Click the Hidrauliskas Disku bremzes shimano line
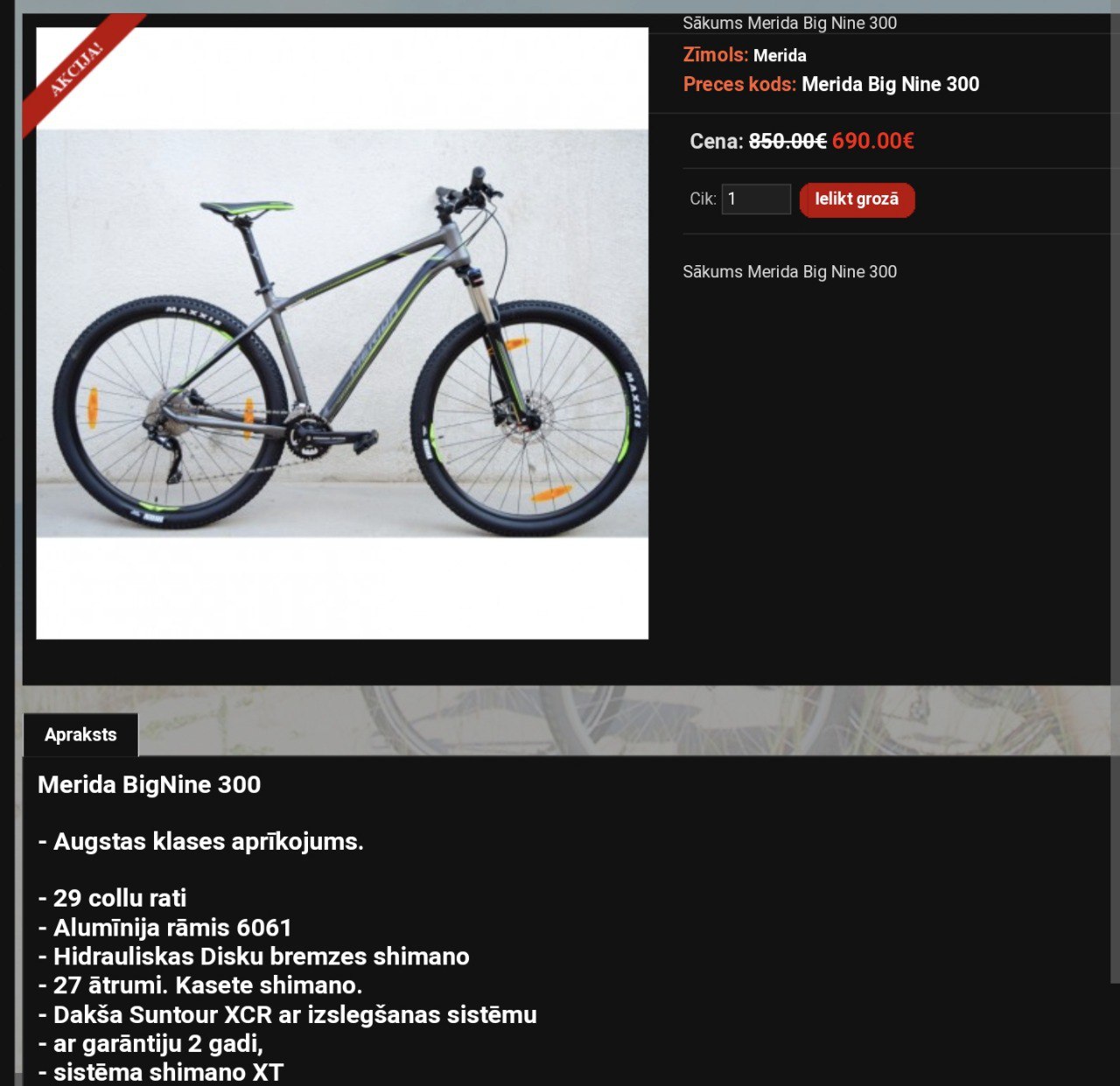Screen dimensions: 1120x1086 pos(254,956)
